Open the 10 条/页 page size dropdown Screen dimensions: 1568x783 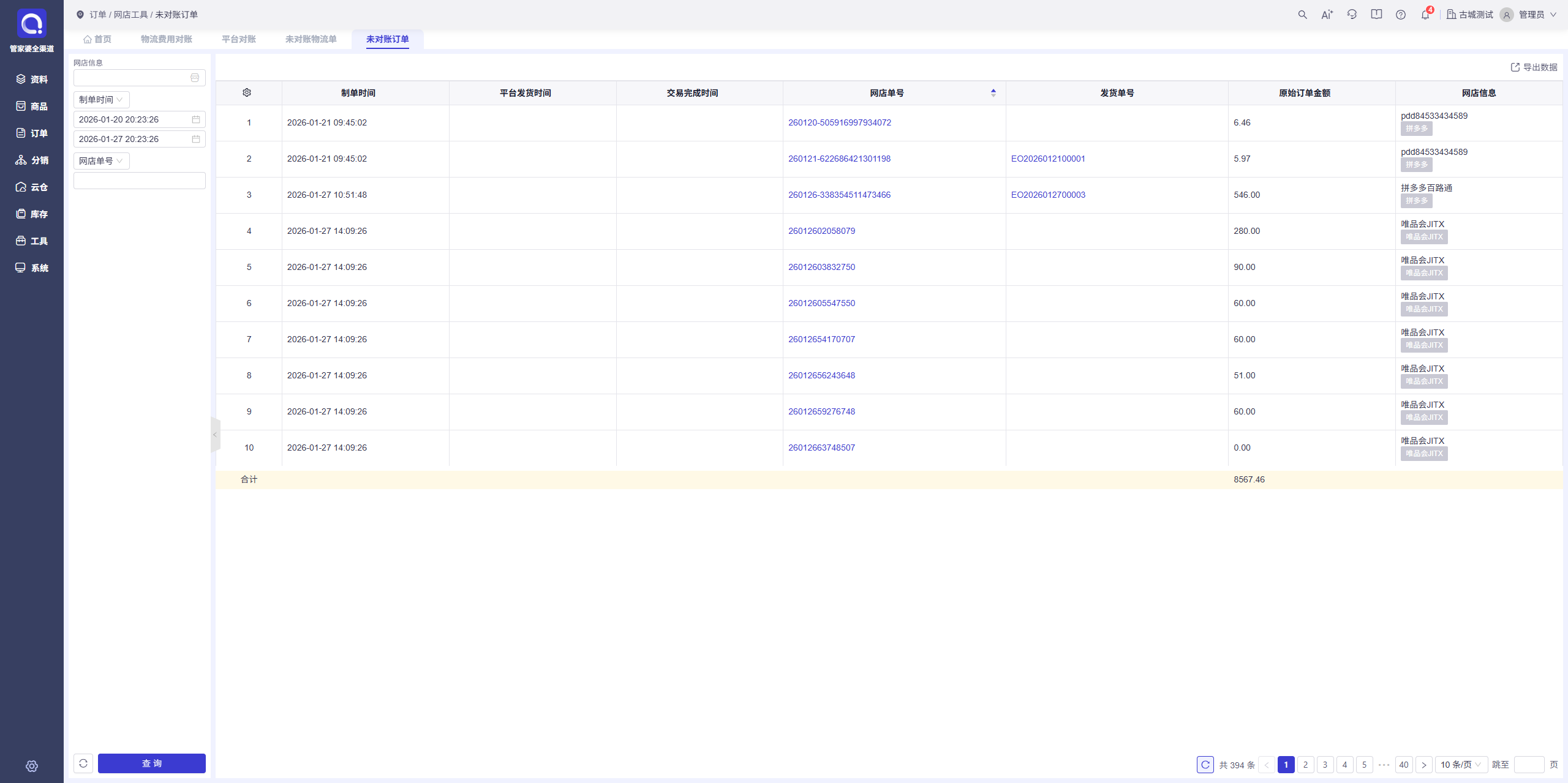point(1461,765)
